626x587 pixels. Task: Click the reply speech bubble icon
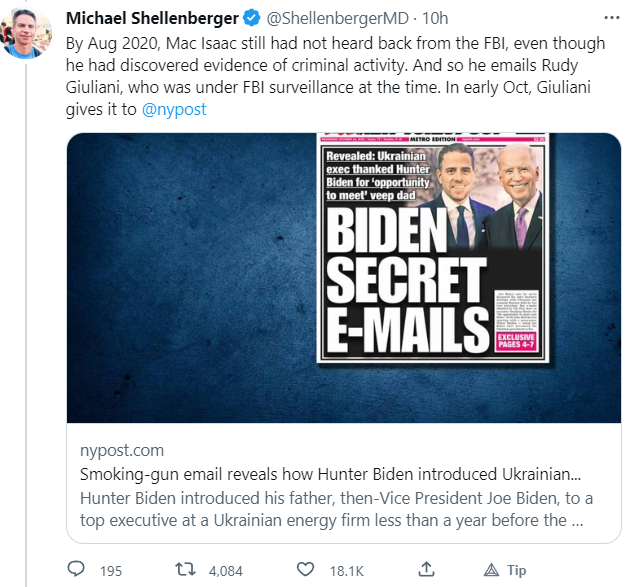pyautogui.click(x=76, y=569)
